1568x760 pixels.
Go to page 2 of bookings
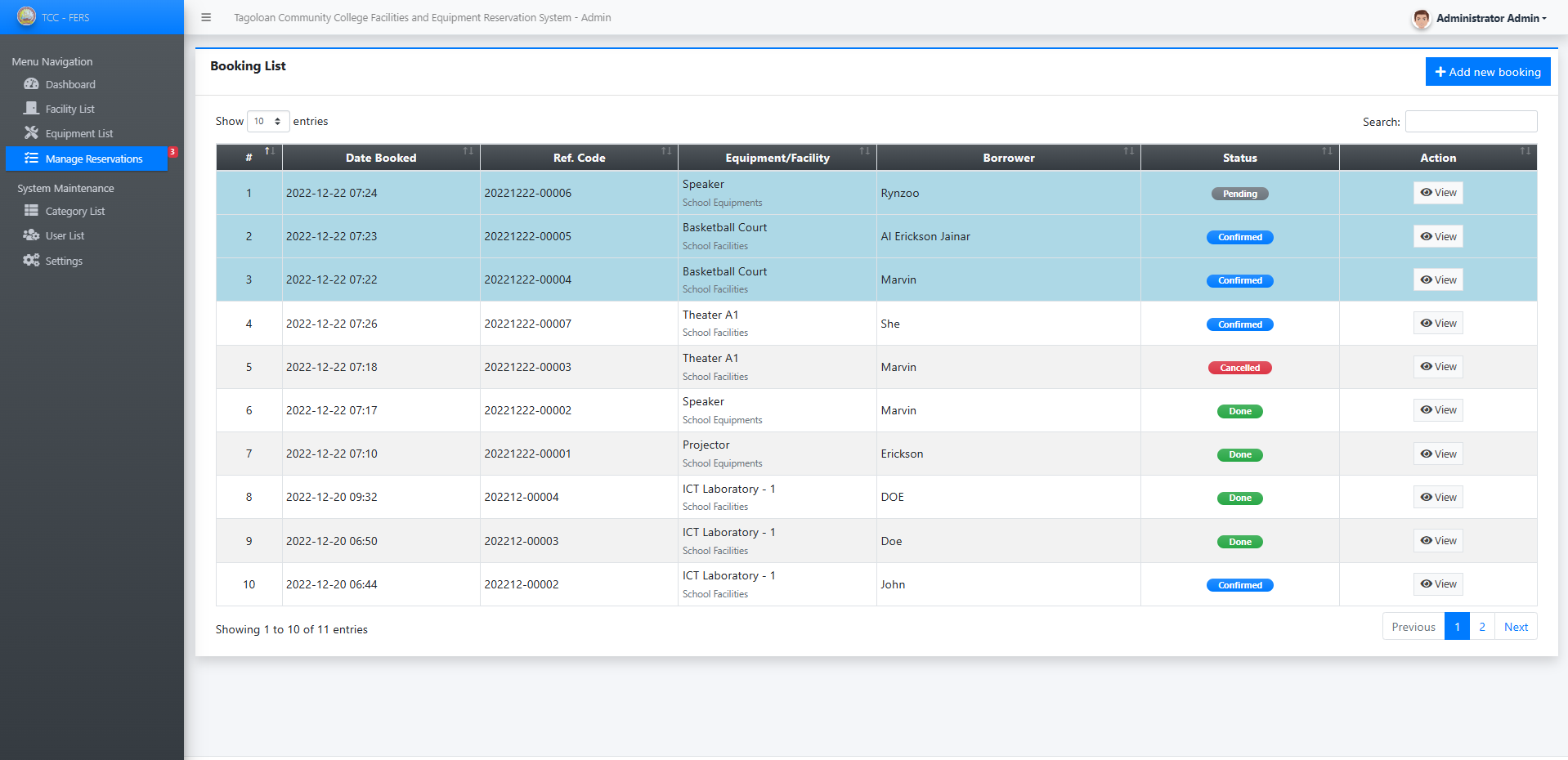tap(1481, 627)
